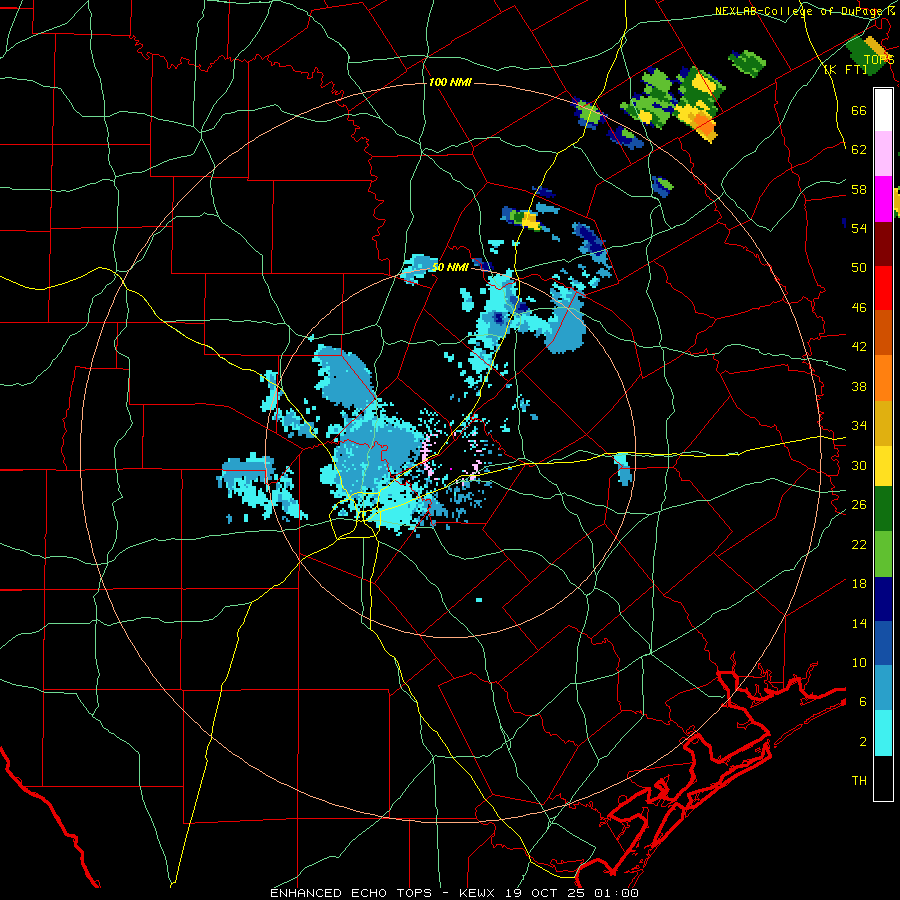
Task: Click the light green legend swatch
Action: pyautogui.click(x=883, y=554)
